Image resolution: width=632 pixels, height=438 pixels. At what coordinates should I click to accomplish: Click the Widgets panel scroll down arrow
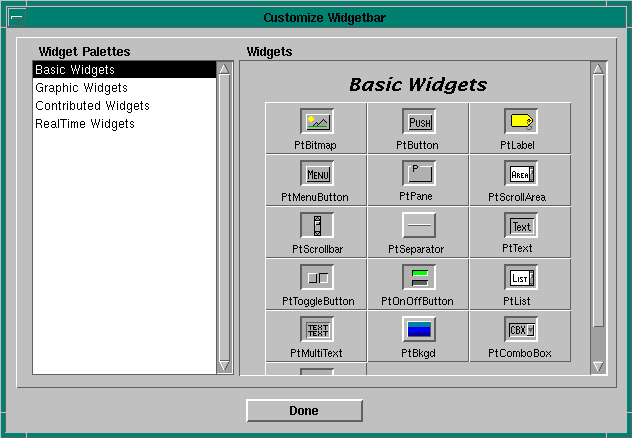tap(598, 367)
